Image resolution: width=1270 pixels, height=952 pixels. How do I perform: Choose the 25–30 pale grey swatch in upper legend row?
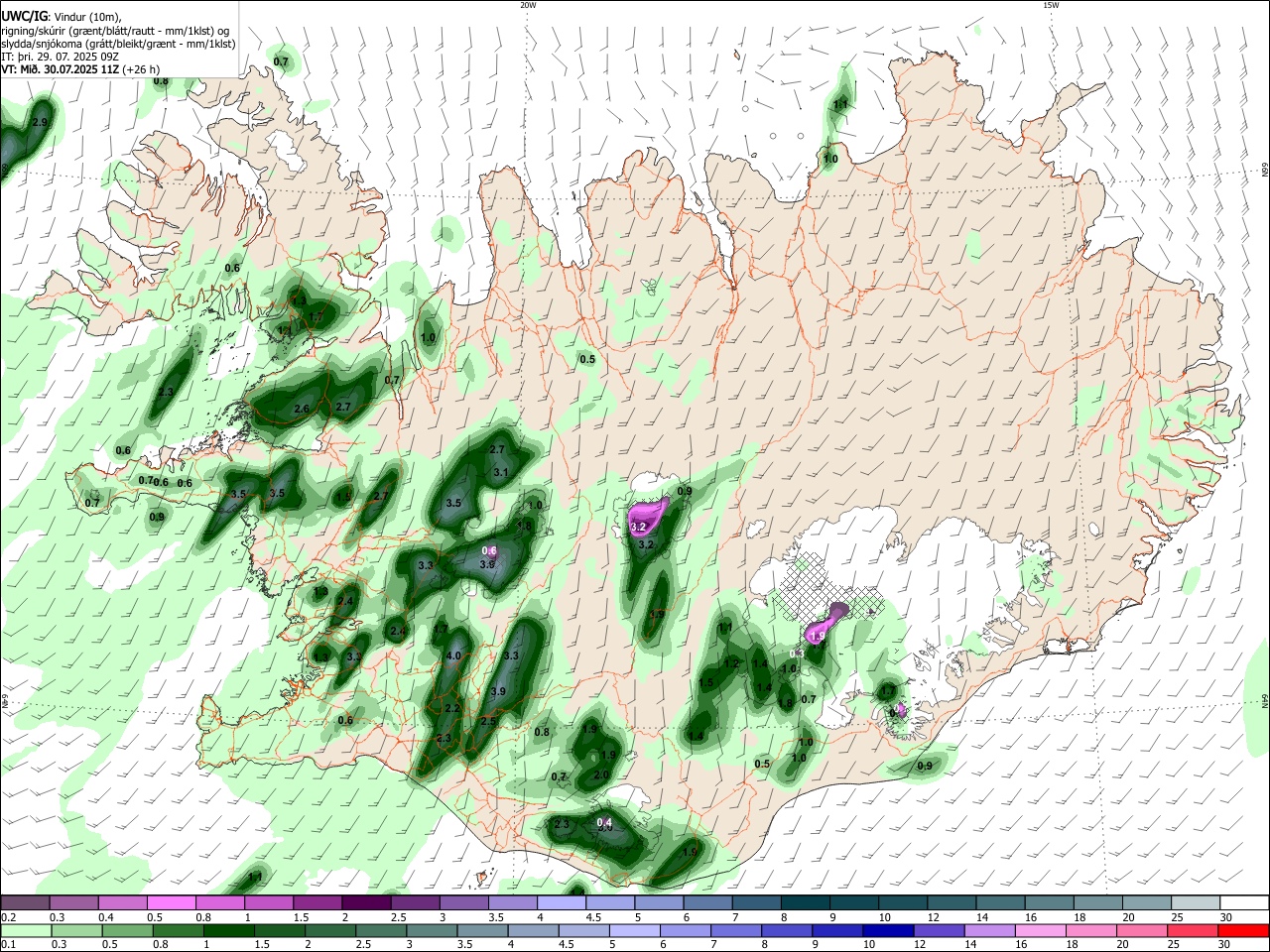(1196, 902)
